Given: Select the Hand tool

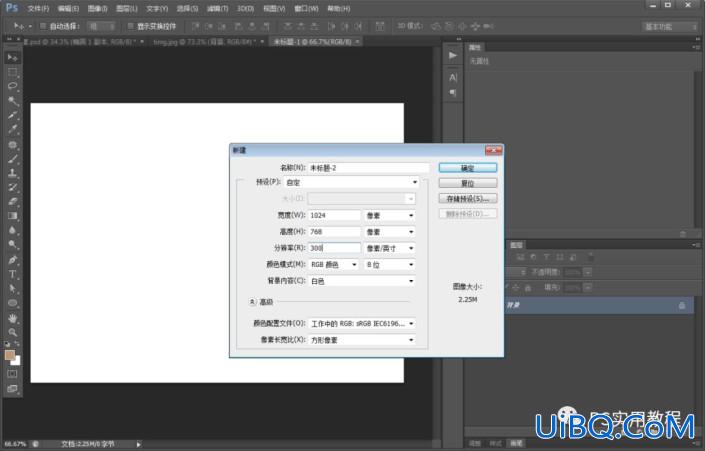Looking at the screenshot, I should pyautogui.click(x=12, y=318).
